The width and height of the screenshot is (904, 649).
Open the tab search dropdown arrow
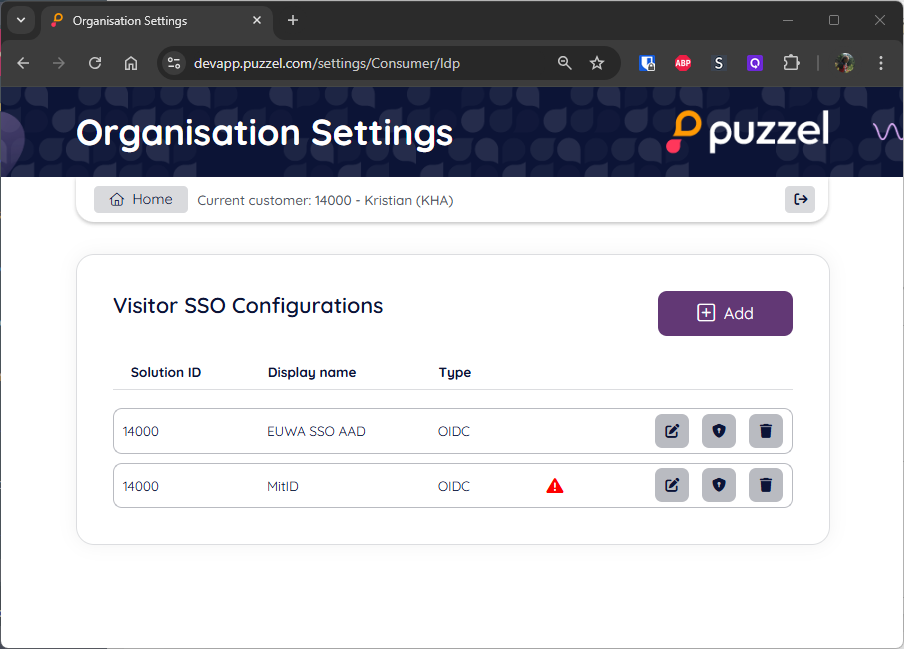point(21,20)
